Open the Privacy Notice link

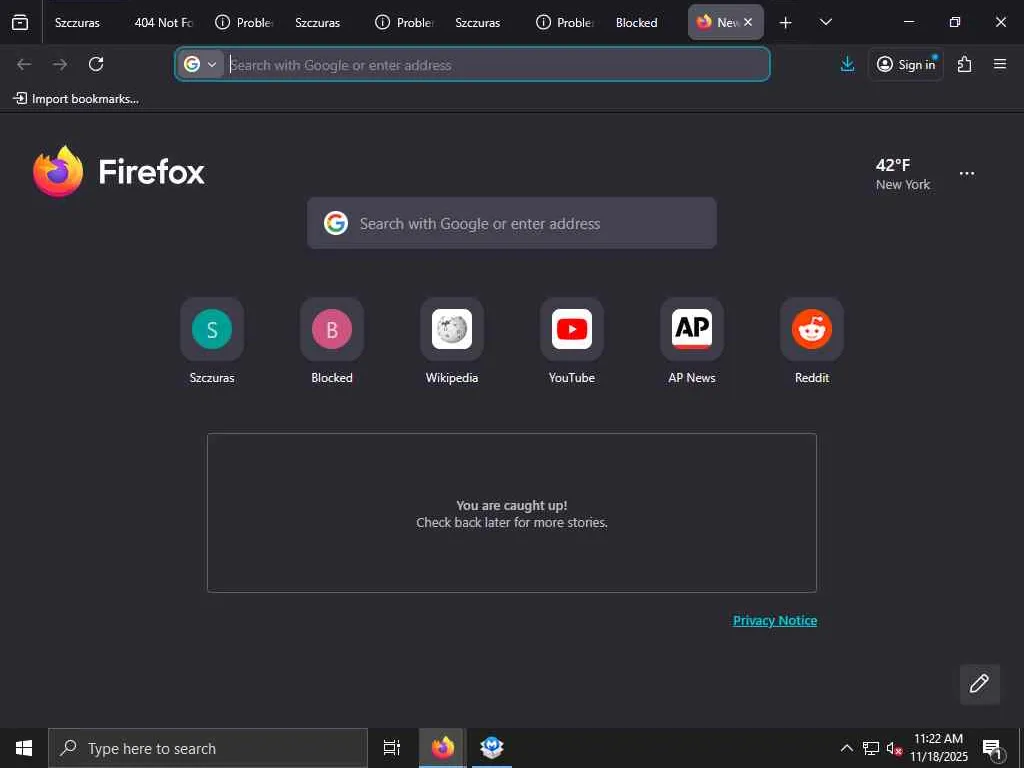[775, 620]
